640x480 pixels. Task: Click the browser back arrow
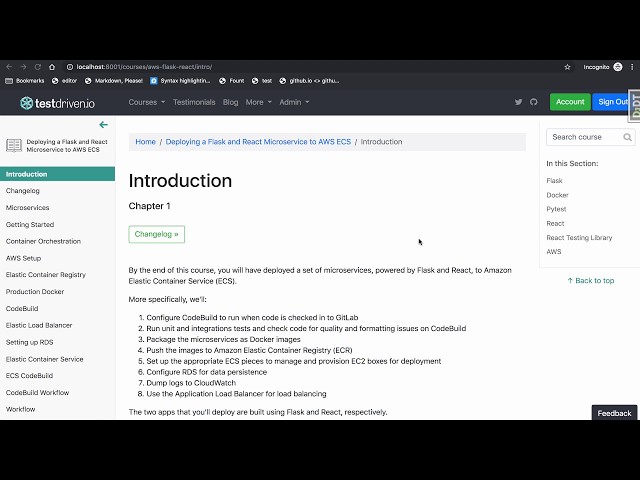pyautogui.click(x=9, y=67)
